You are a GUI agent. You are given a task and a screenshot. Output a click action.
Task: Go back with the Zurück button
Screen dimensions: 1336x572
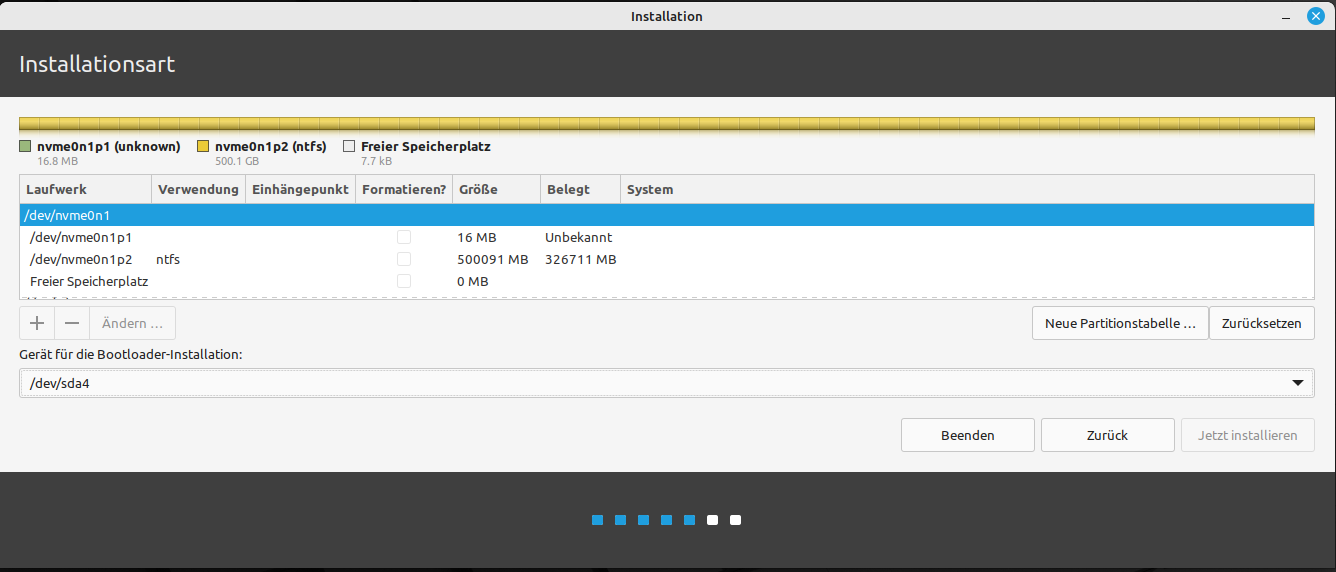point(1107,435)
